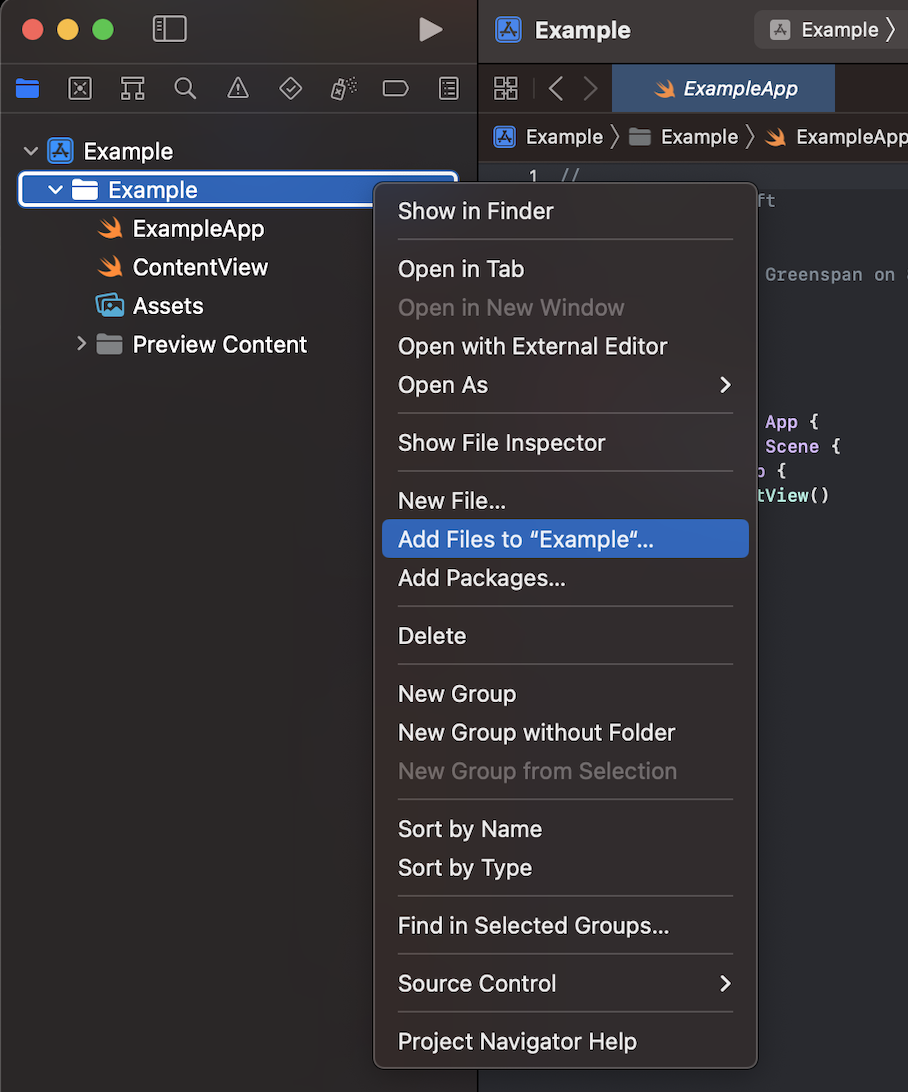Screen dimensions: 908x1092
Task: Click Example project title in toolbar
Action: click(x=582, y=30)
